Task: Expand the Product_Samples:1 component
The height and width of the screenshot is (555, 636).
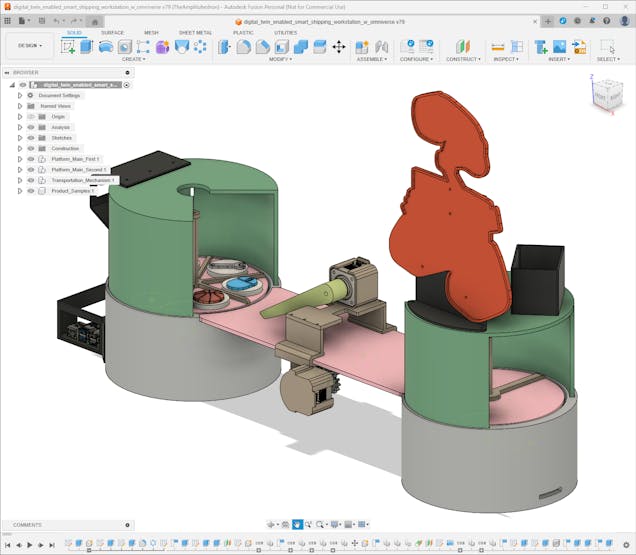Action: click(x=19, y=191)
